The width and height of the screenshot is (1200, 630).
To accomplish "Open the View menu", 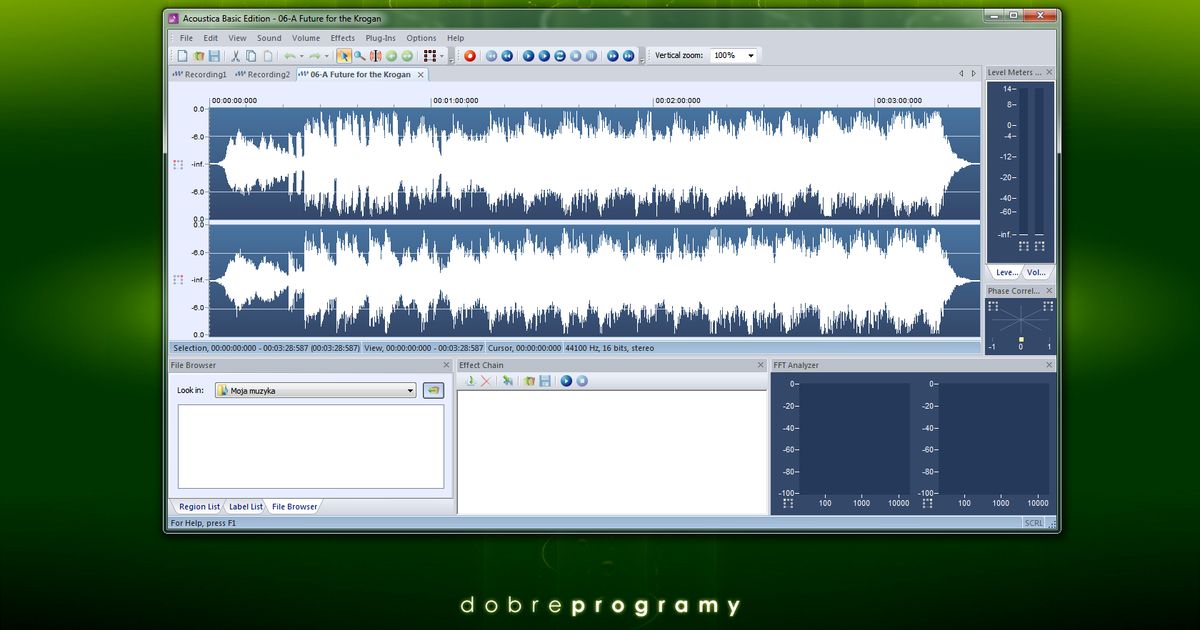I will point(237,38).
